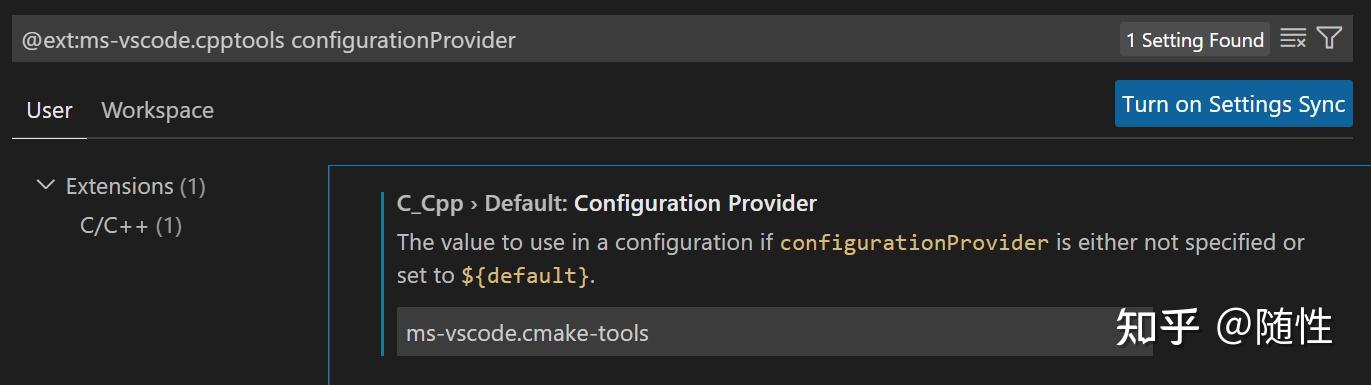Switch to the Workspace settings tab
Viewport: 1371px width, 385px height.
point(157,110)
